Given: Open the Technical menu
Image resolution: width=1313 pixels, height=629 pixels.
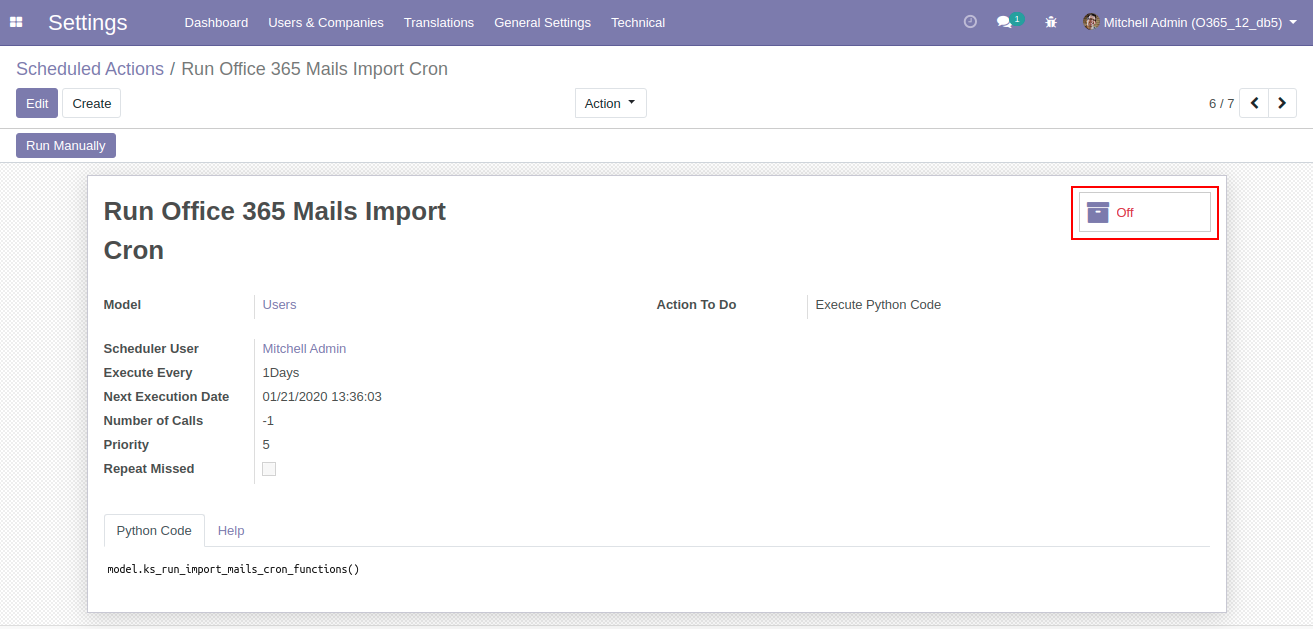Looking at the screenshot, I should click(638, 22).
